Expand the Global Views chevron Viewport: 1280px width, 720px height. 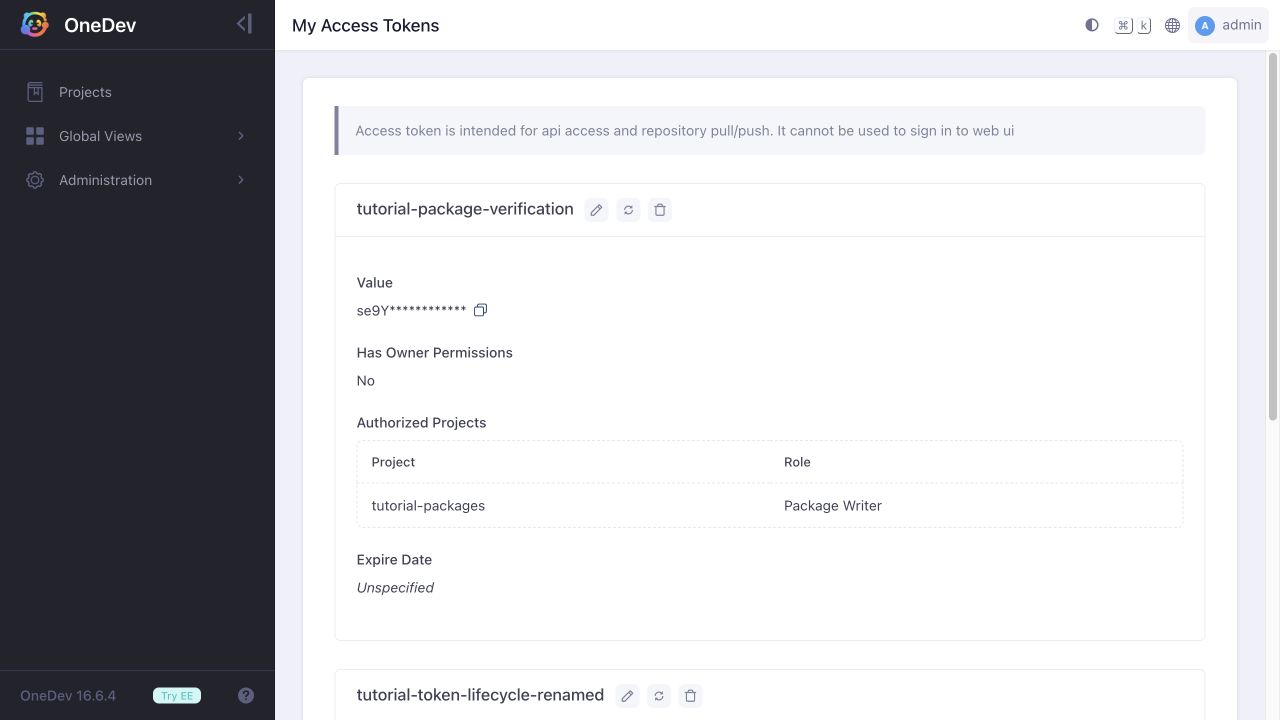click(x=241, y=136)
